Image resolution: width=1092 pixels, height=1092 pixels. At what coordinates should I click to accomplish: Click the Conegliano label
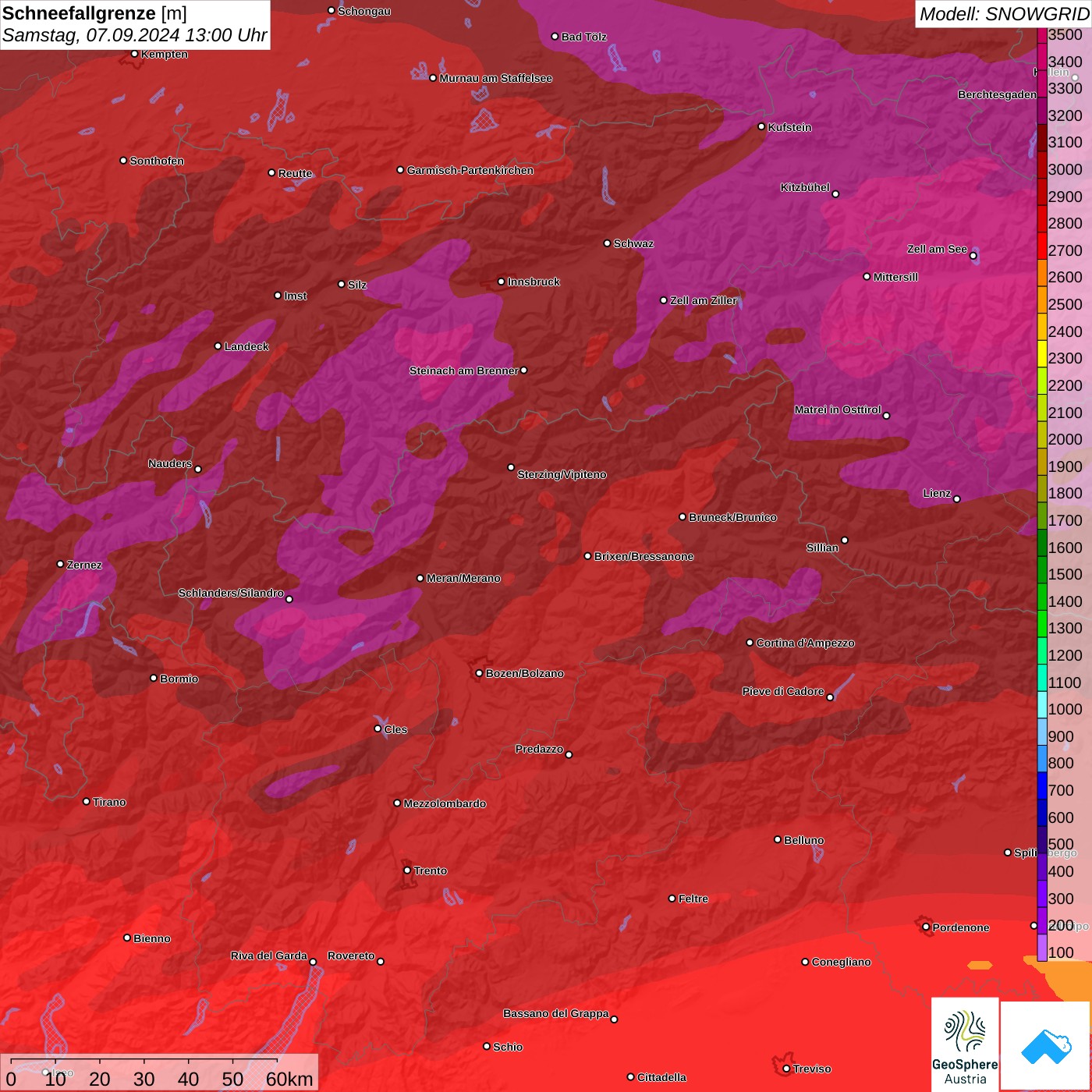tap(841, 962)
